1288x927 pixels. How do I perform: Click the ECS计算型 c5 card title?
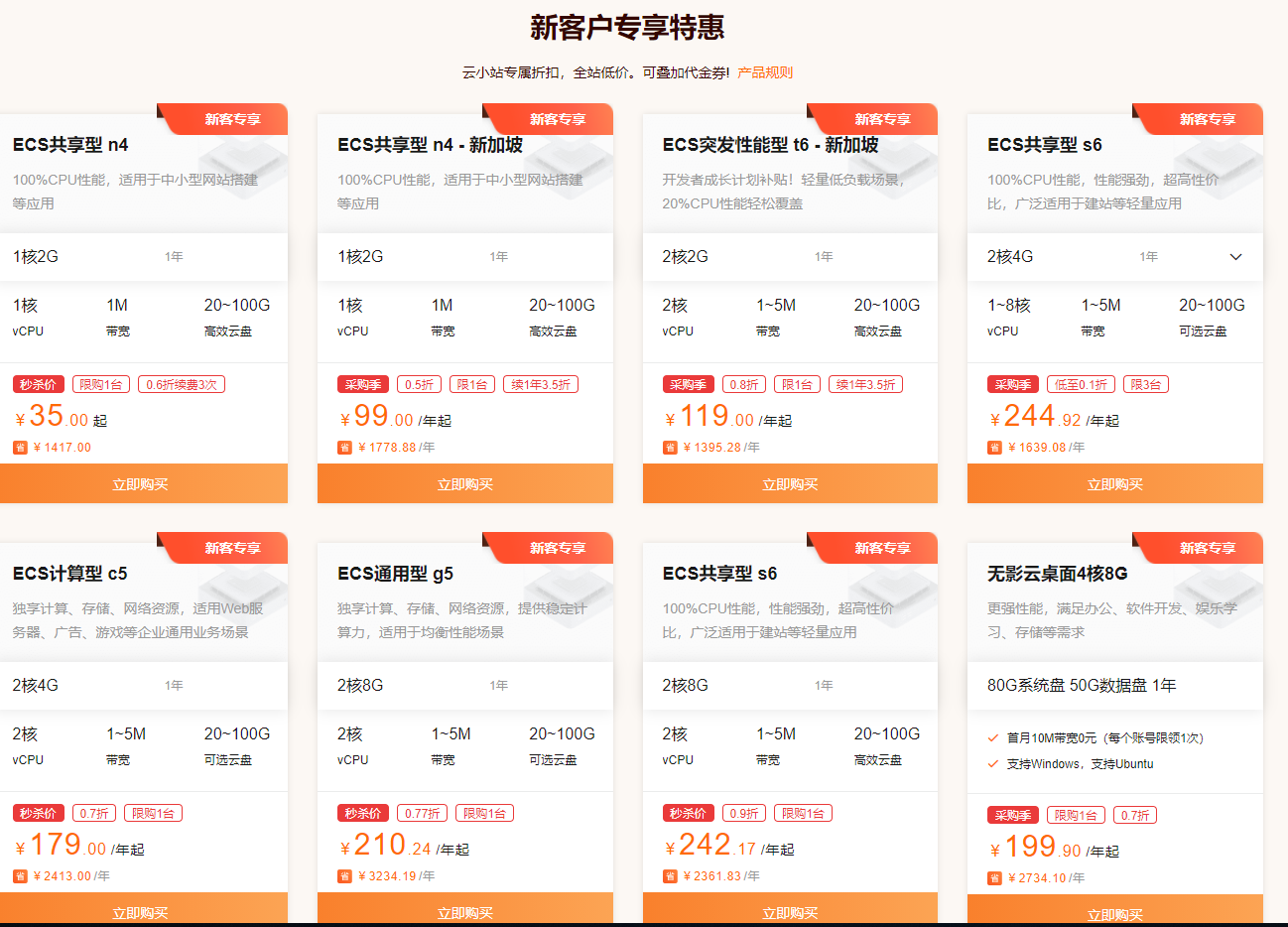69,574
